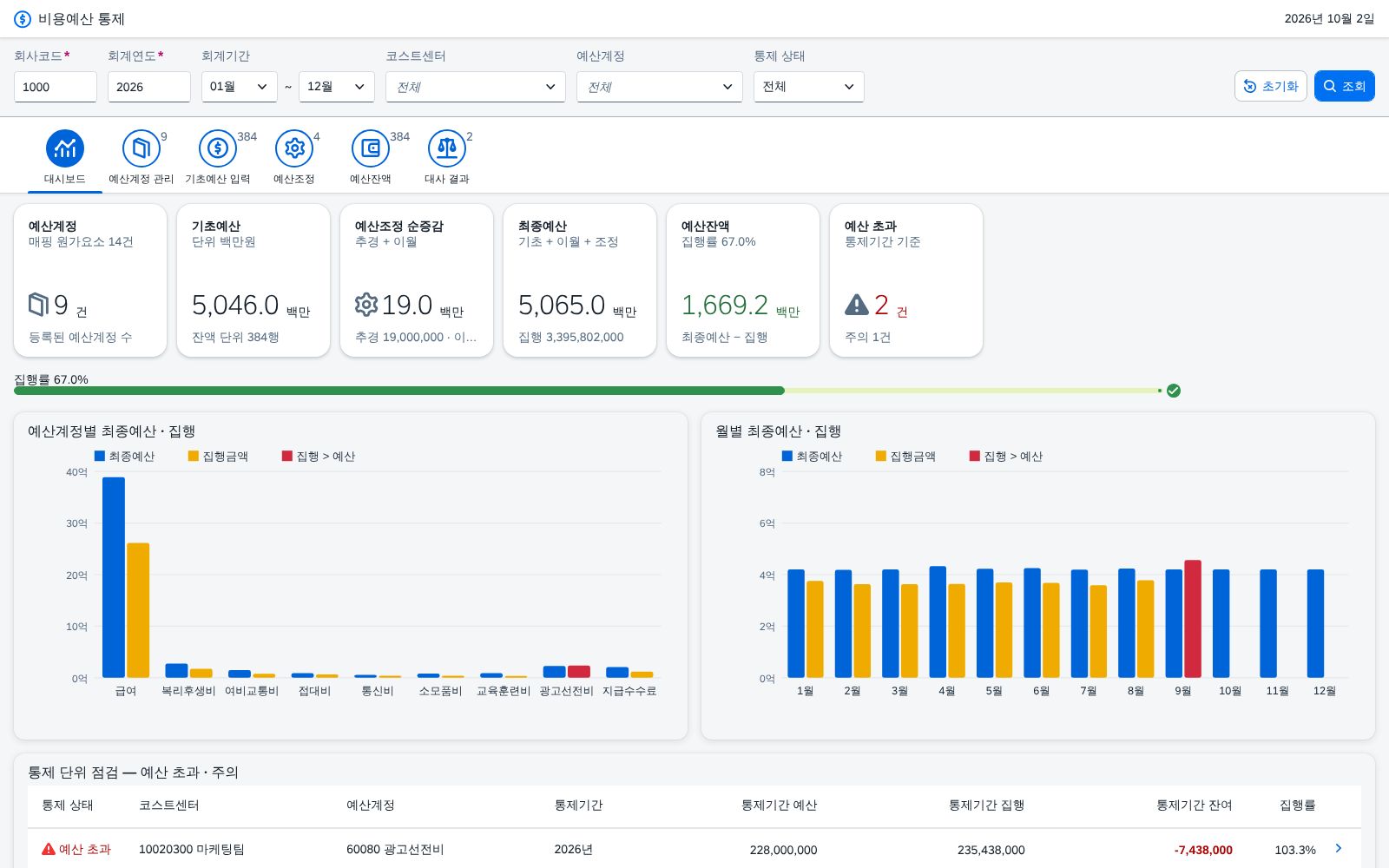Click the 조회 search button

pyautogui.click(x=1345, y=86)
